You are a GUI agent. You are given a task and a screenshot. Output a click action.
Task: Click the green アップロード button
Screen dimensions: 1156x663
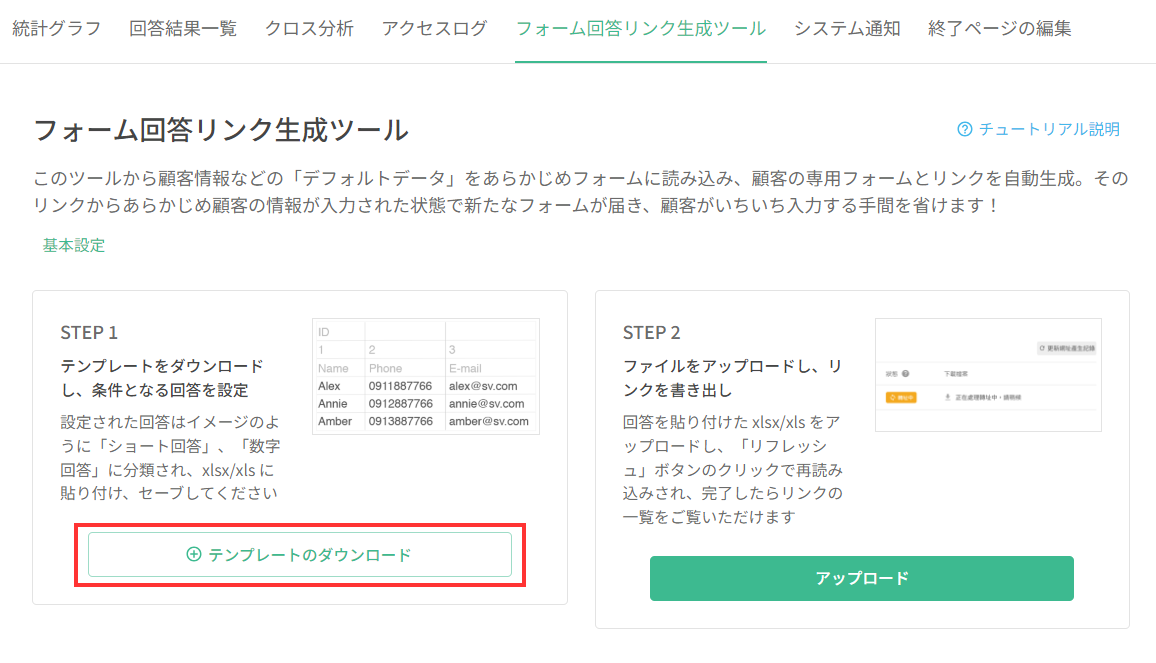(861, 578)
